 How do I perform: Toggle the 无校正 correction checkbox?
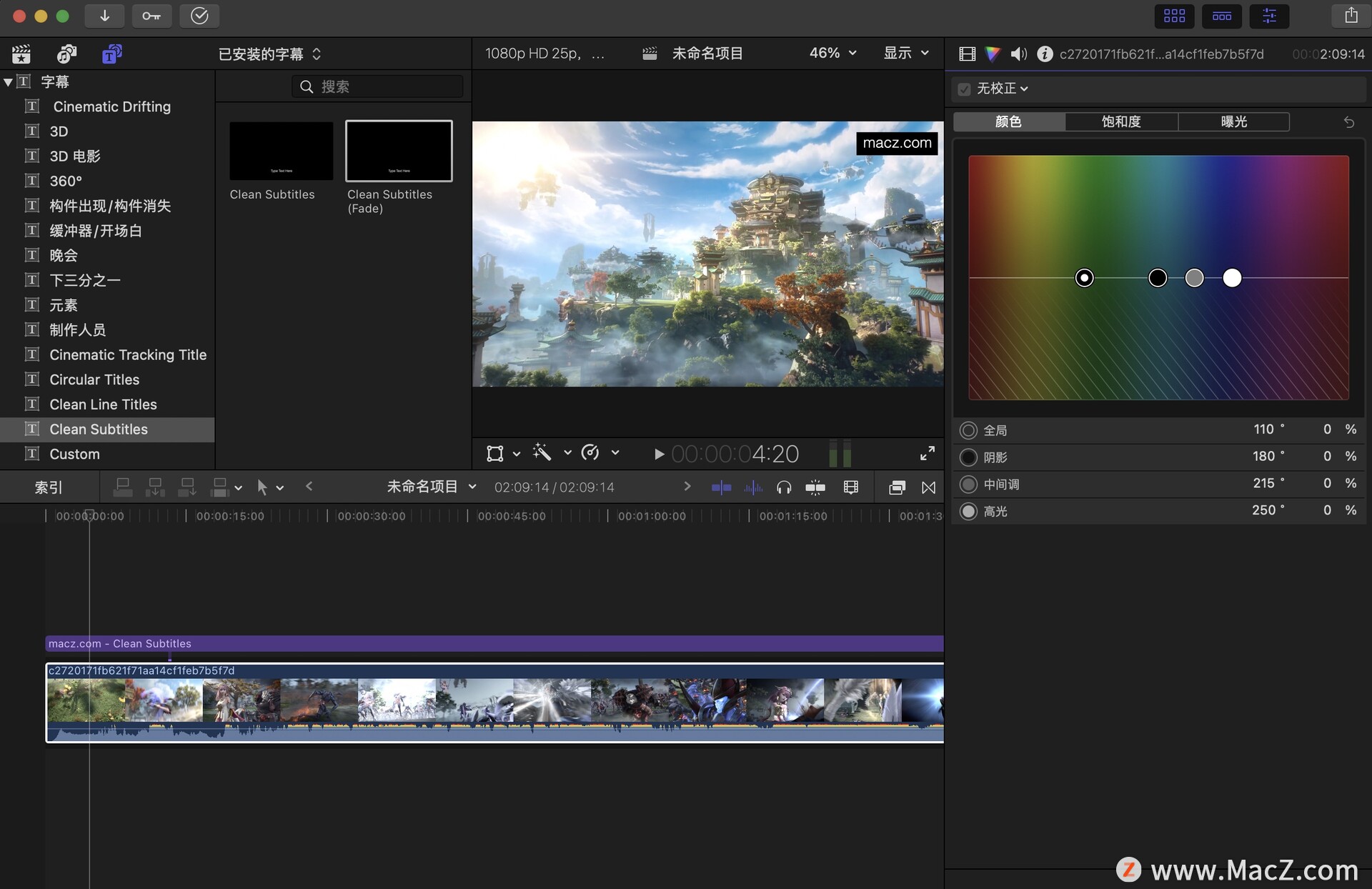pos(964,89)
